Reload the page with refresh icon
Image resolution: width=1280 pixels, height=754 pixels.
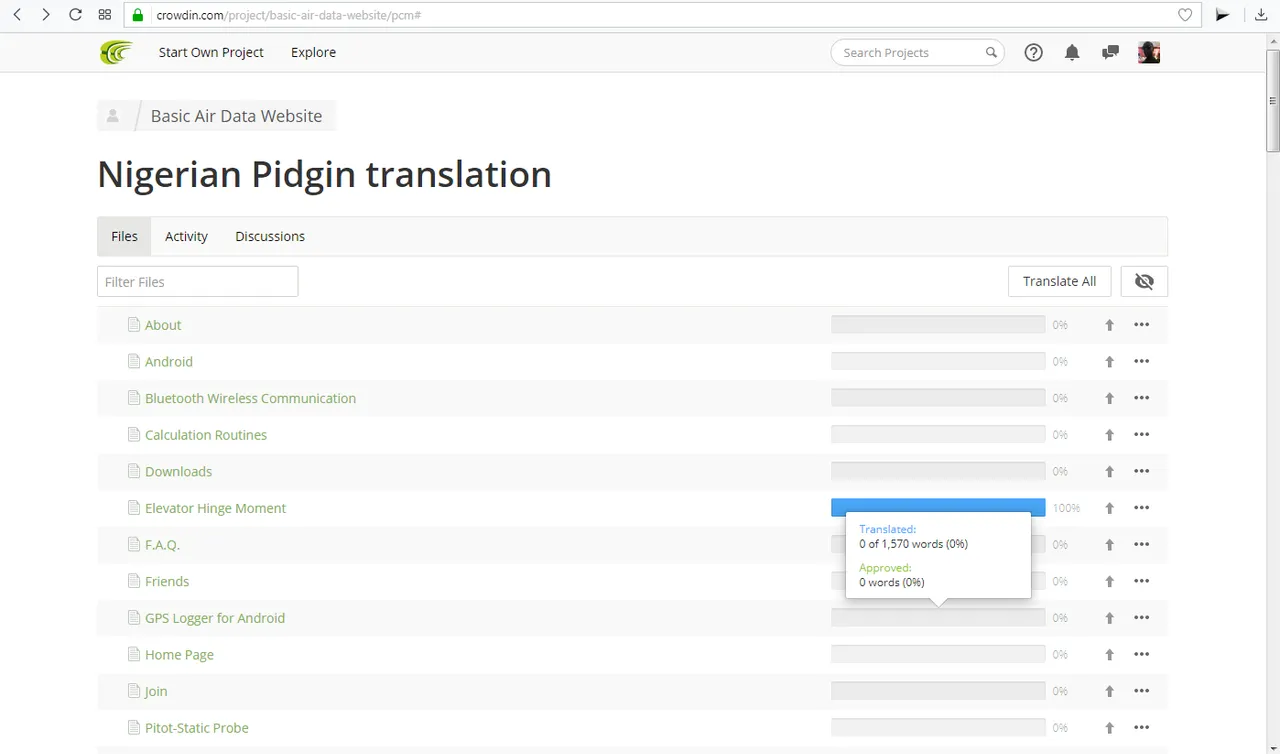click(75, 15)
